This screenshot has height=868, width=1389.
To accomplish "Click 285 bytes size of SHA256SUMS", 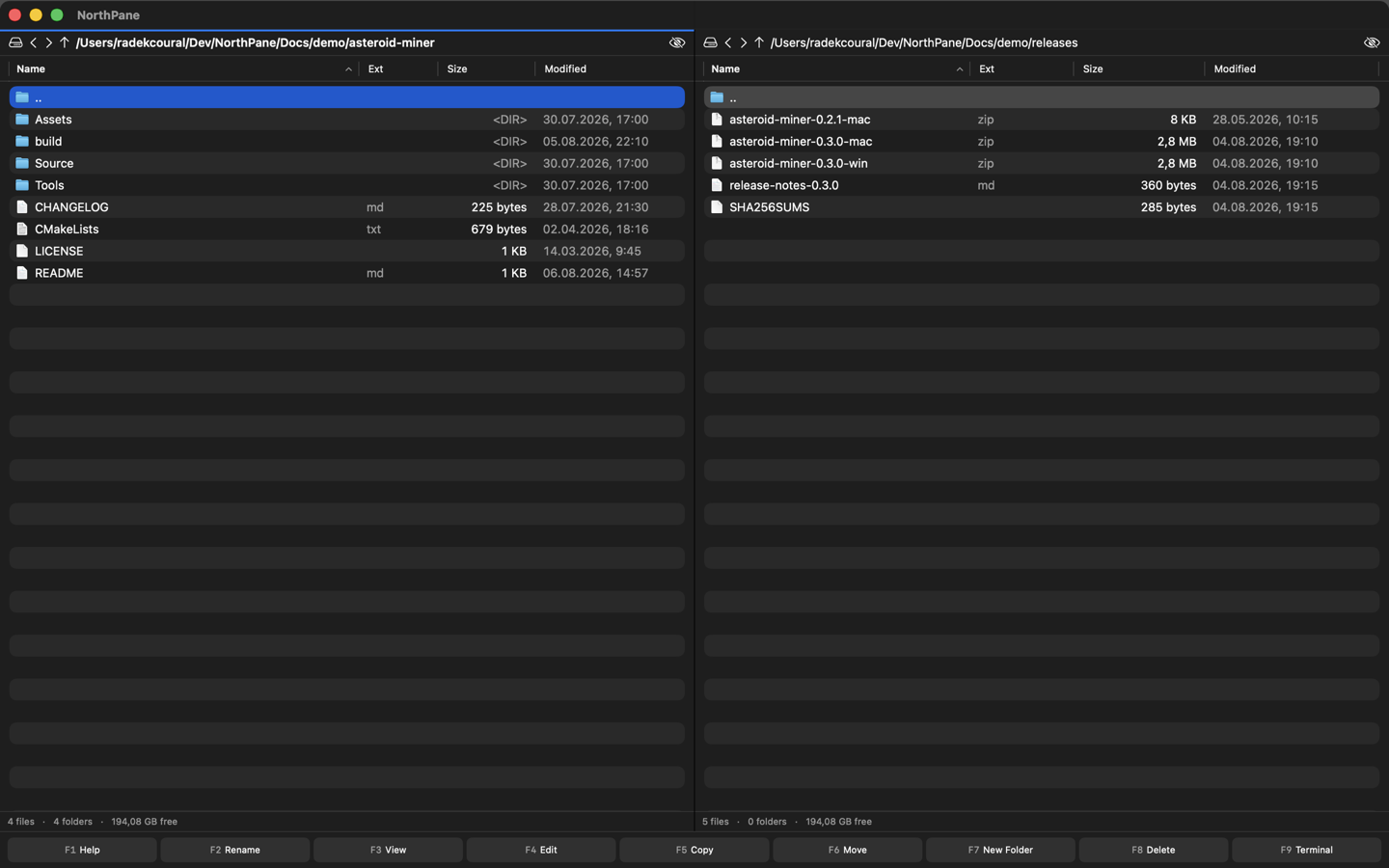I will pyautogui.click(x=1168, y=207).
